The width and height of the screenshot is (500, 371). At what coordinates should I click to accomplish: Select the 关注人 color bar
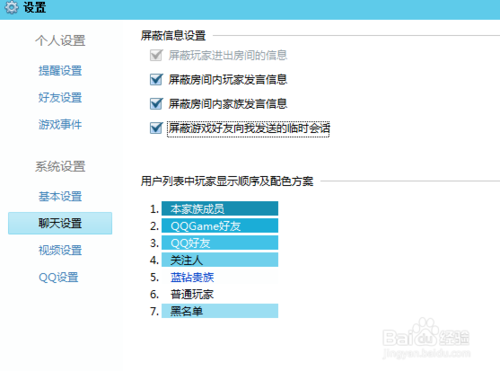pos(220,260)
